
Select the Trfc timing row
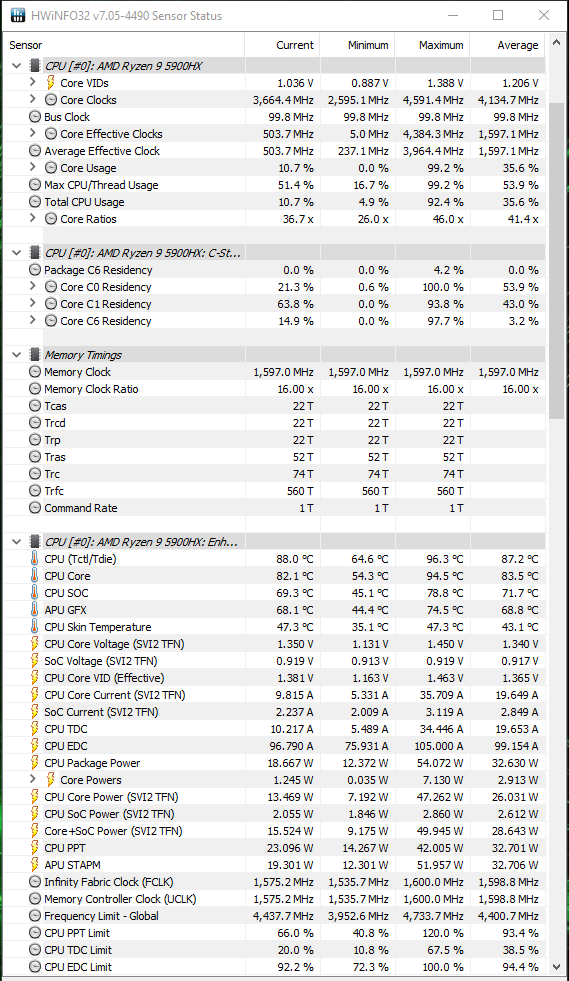(275, 490)
